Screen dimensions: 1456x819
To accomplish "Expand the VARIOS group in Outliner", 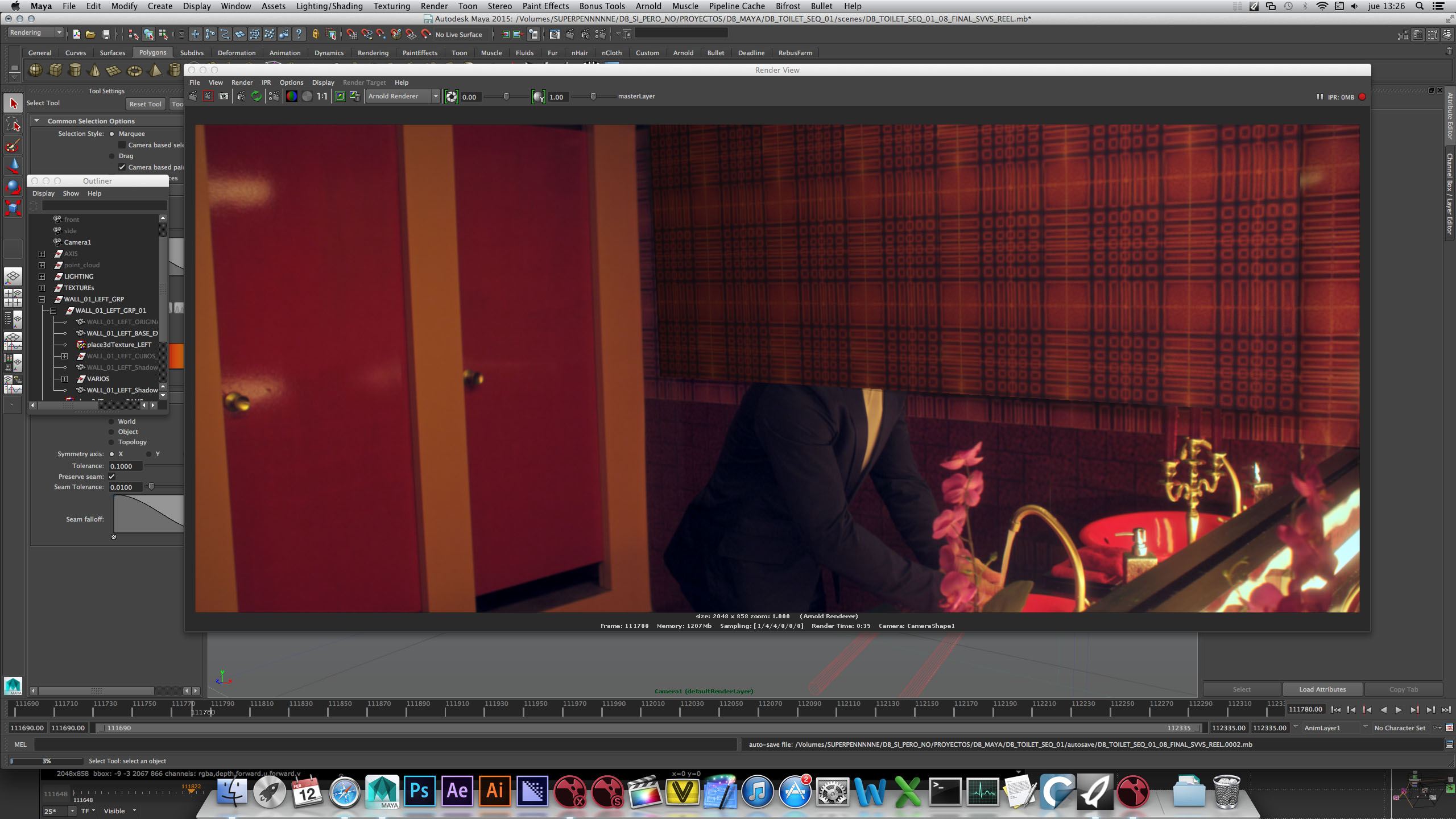I will coord(64,379).
